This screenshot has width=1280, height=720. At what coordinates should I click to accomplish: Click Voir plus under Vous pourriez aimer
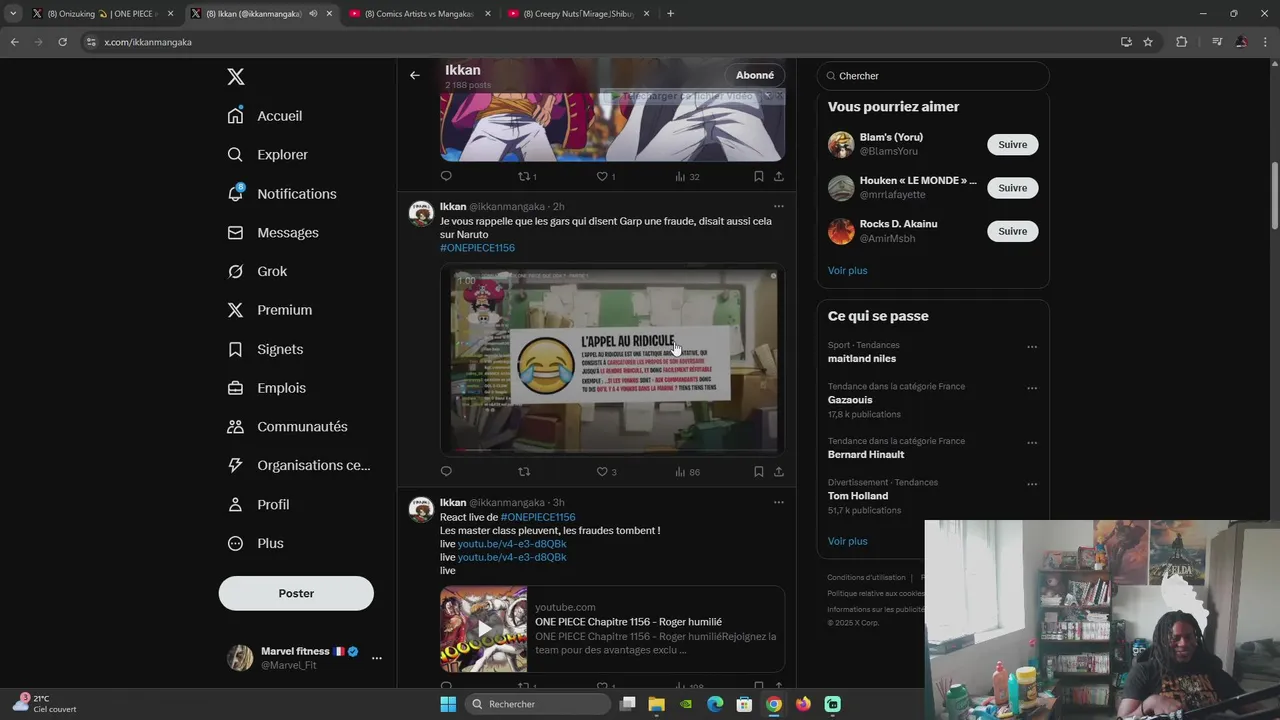pyautogui.click(x=847, y=270)
